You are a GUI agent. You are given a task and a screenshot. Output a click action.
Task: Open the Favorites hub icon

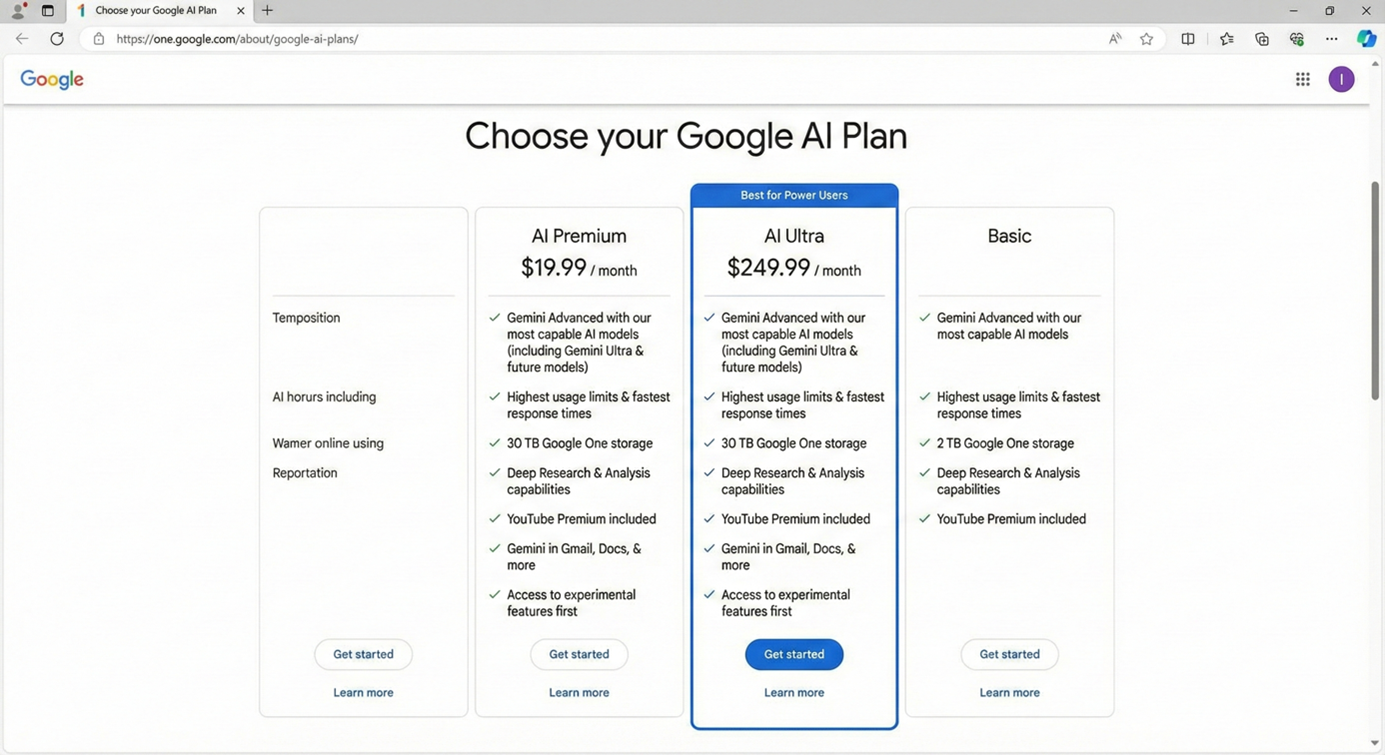[1226, 38]
